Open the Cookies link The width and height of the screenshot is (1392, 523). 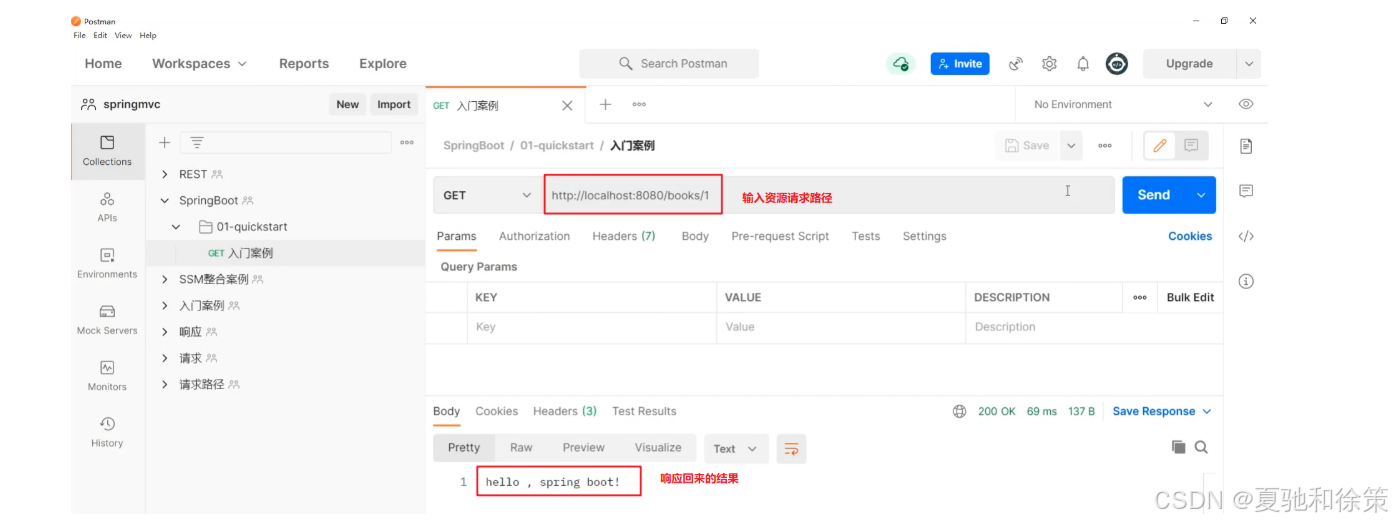[x=1190, y=236]
